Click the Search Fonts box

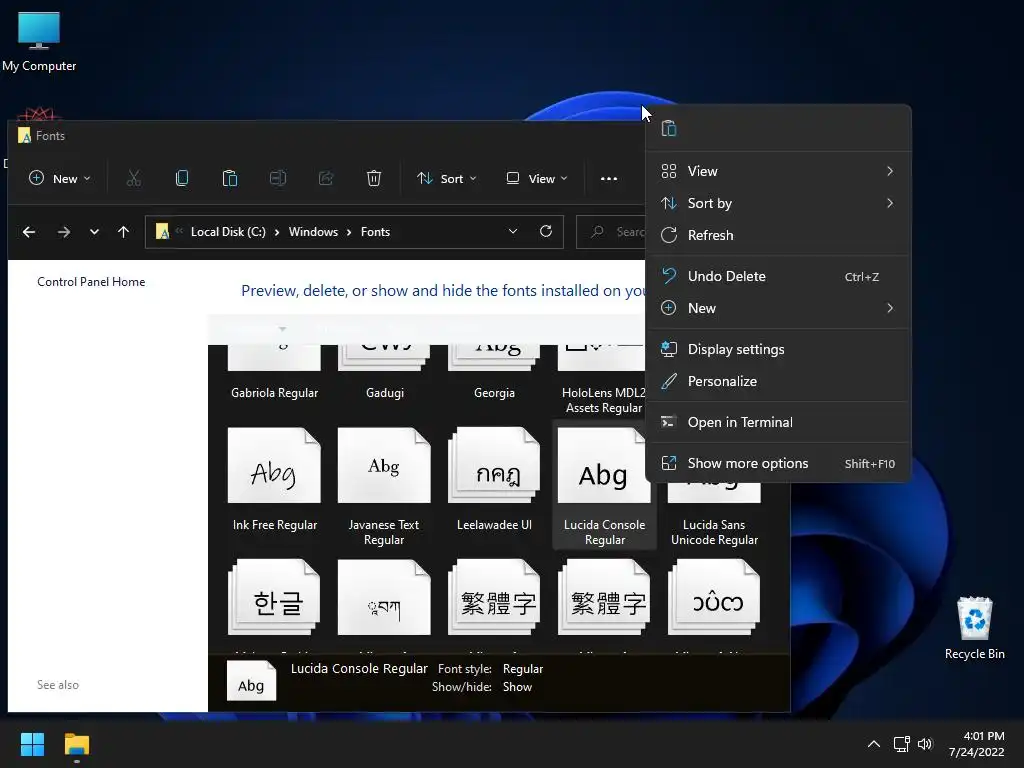point(611,232)
